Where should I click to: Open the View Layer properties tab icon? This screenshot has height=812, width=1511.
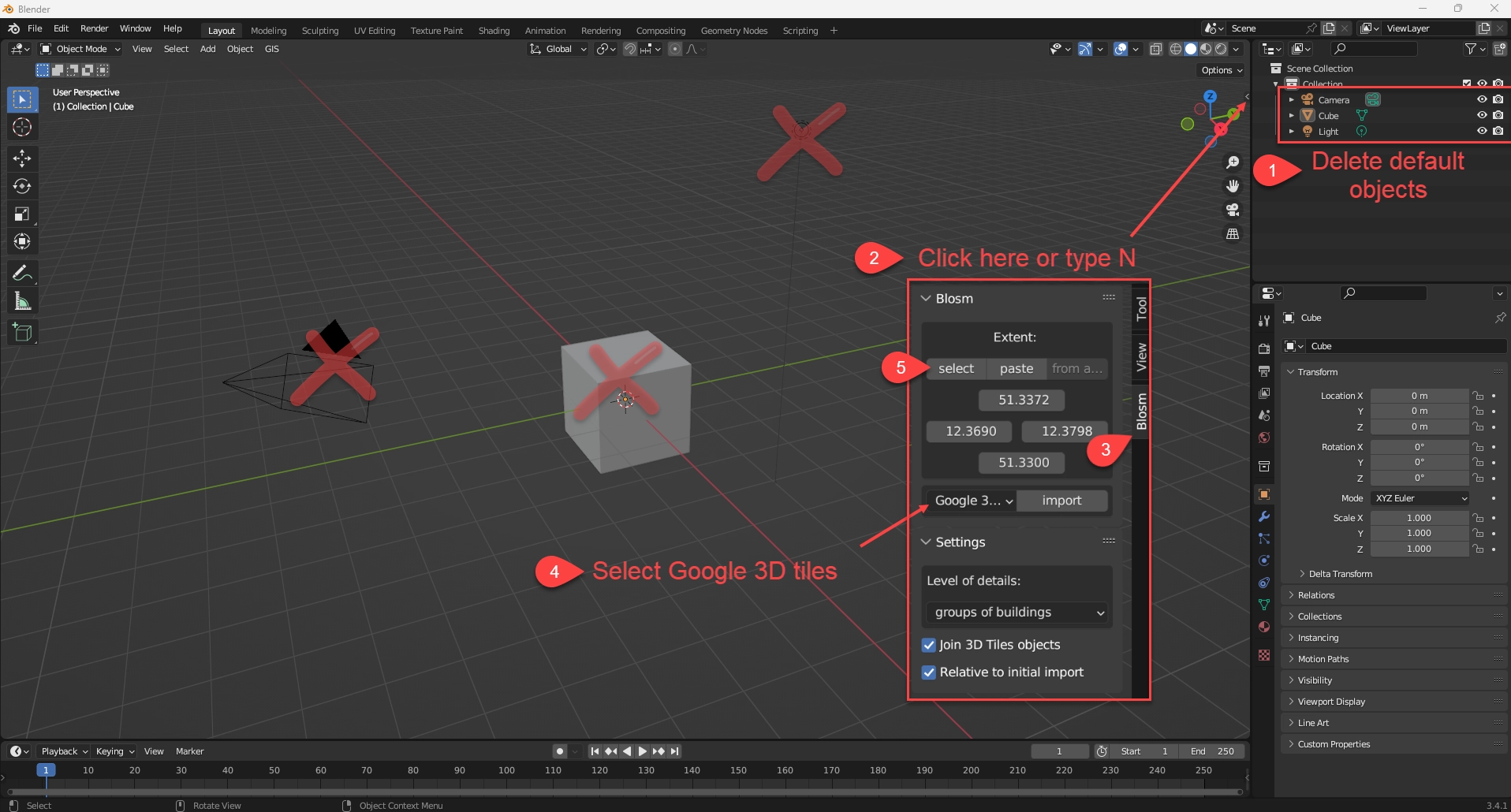(1264, 393)
